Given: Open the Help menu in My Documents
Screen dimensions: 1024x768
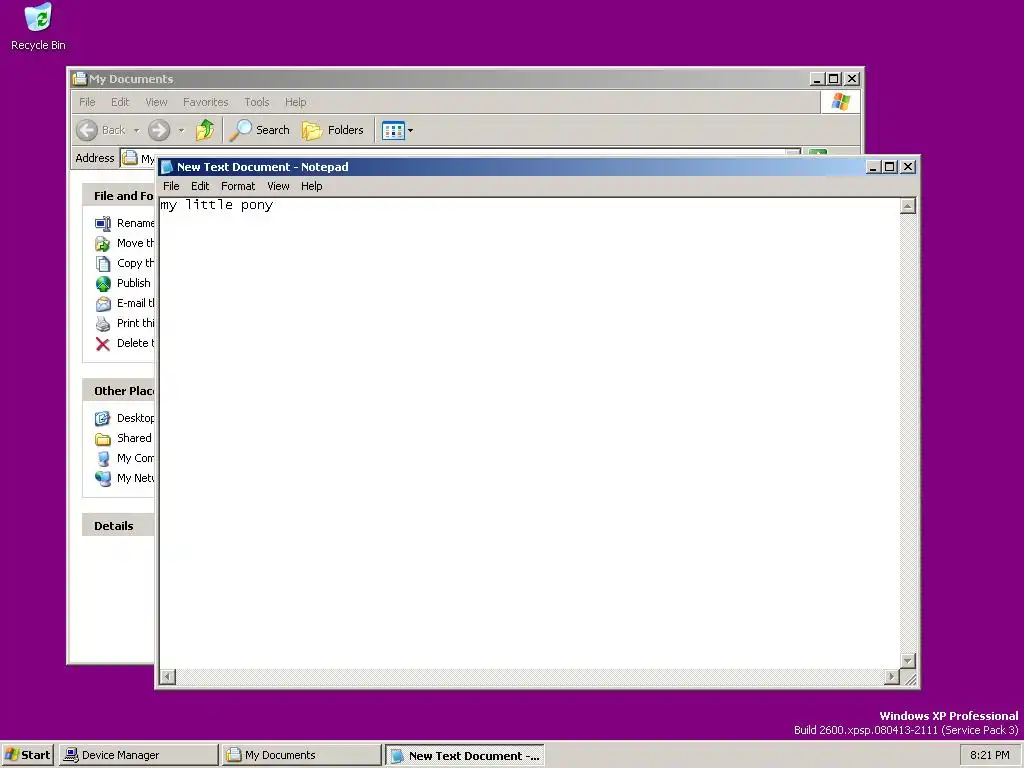Looking at the screenshot, I should coord(295,102).
